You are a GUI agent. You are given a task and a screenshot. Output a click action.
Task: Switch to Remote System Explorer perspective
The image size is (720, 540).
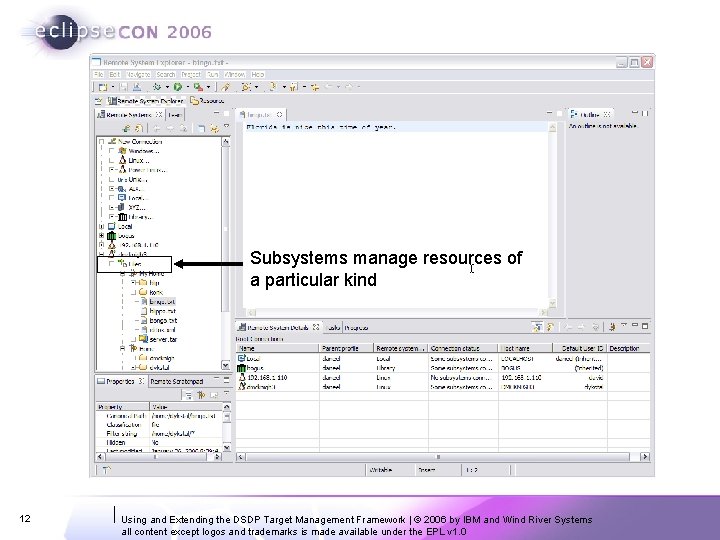click(x=145, y=101)
